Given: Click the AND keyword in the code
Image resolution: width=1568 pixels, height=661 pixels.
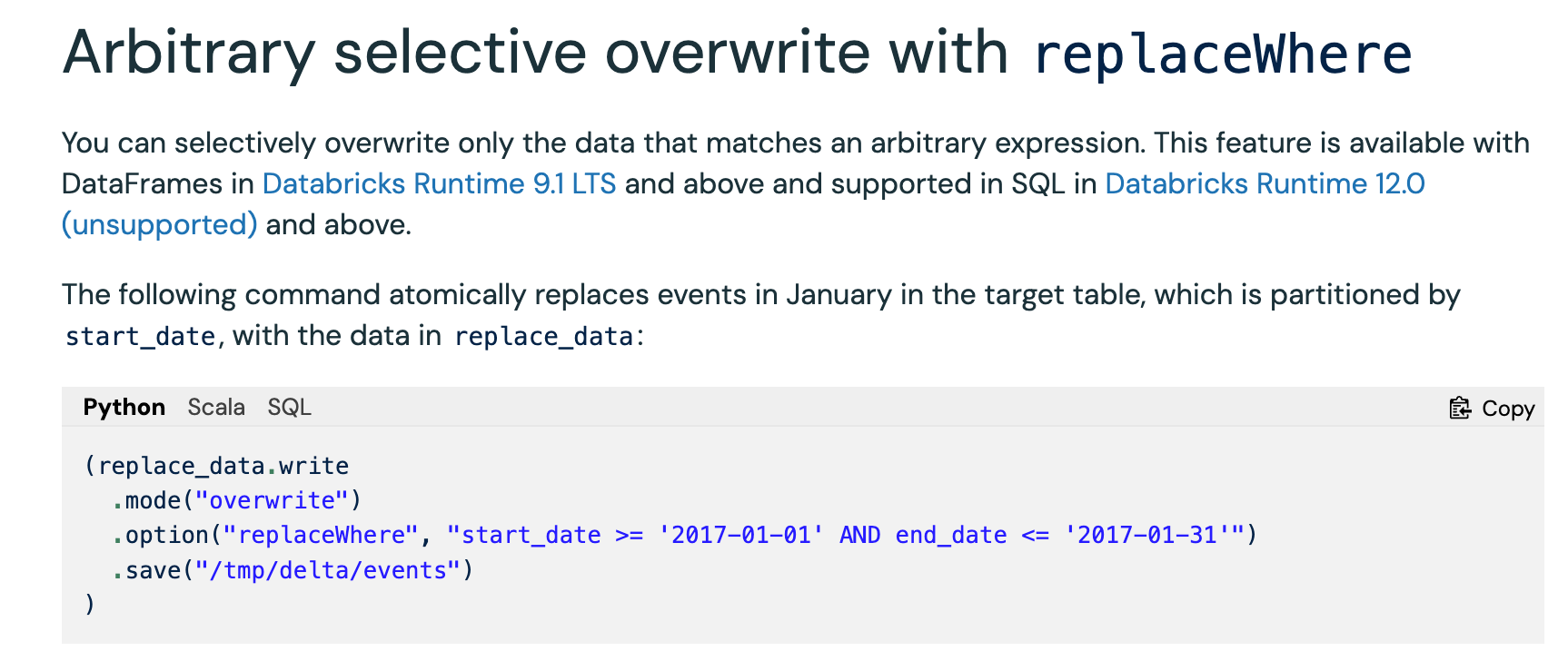Looking at the screenshot, I should (859, 535).
